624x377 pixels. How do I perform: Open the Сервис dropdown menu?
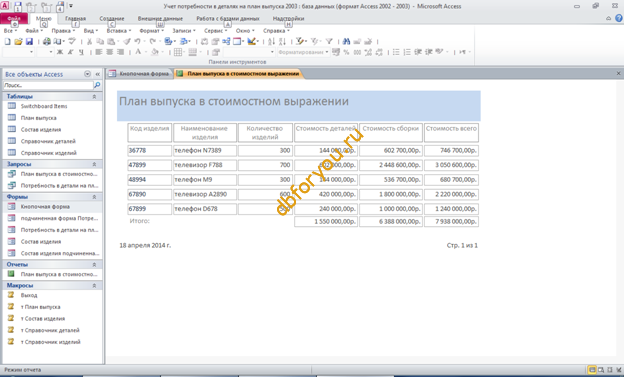[215, 31]
